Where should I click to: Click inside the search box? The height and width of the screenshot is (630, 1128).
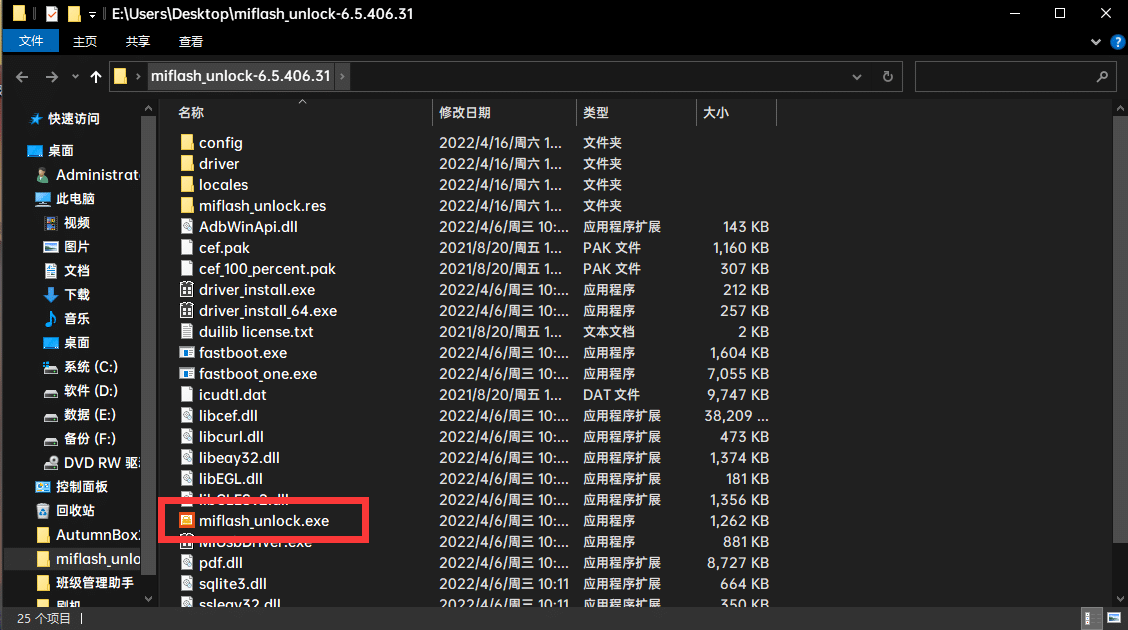click(1000, 76)
